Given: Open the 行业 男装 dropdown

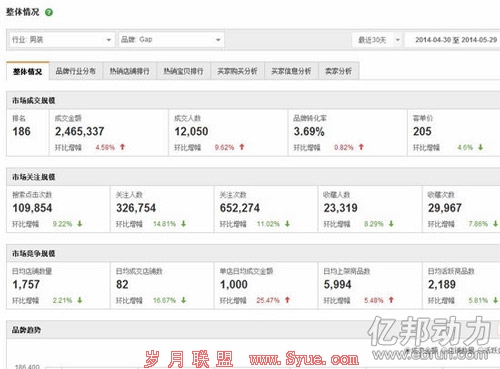Looking at the screenshot, I should coord(61,40).
